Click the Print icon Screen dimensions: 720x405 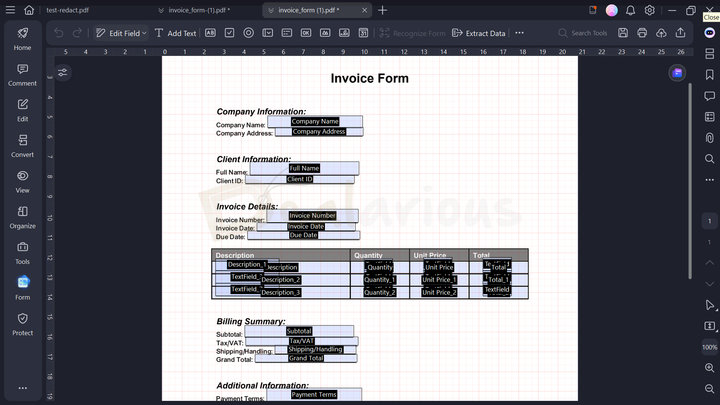642,33
